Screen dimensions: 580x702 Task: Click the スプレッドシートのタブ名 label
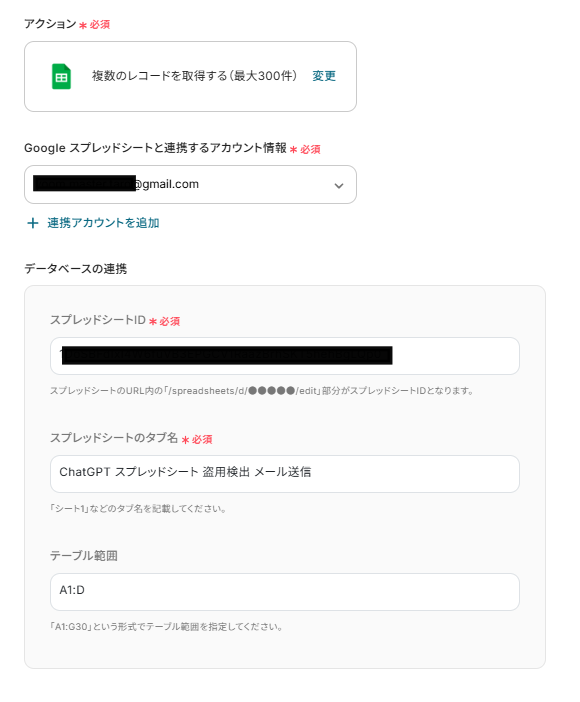114,438
